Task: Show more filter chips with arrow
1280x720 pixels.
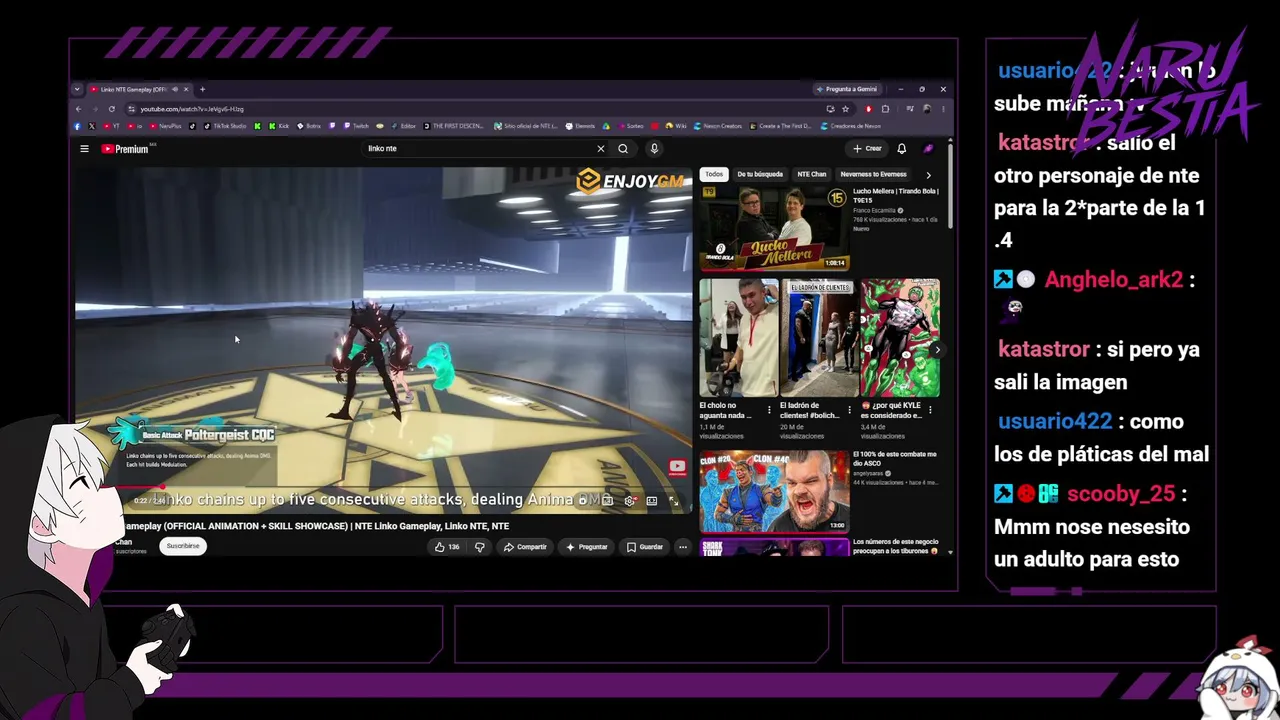Action: 928,175
